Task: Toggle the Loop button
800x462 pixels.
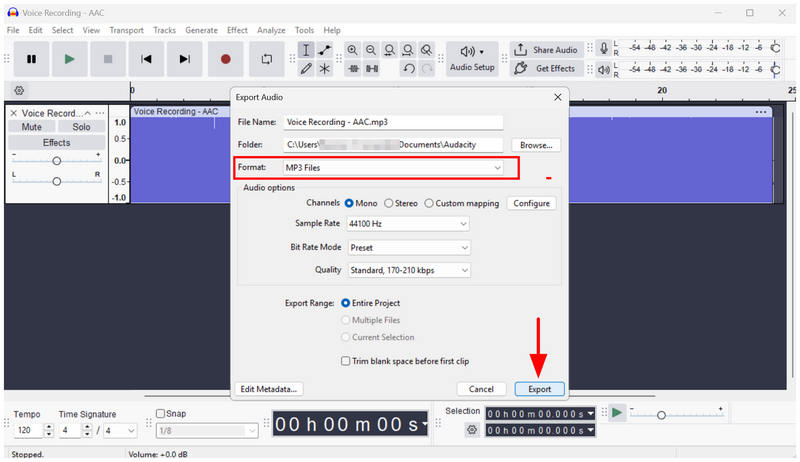Action: 266,59
